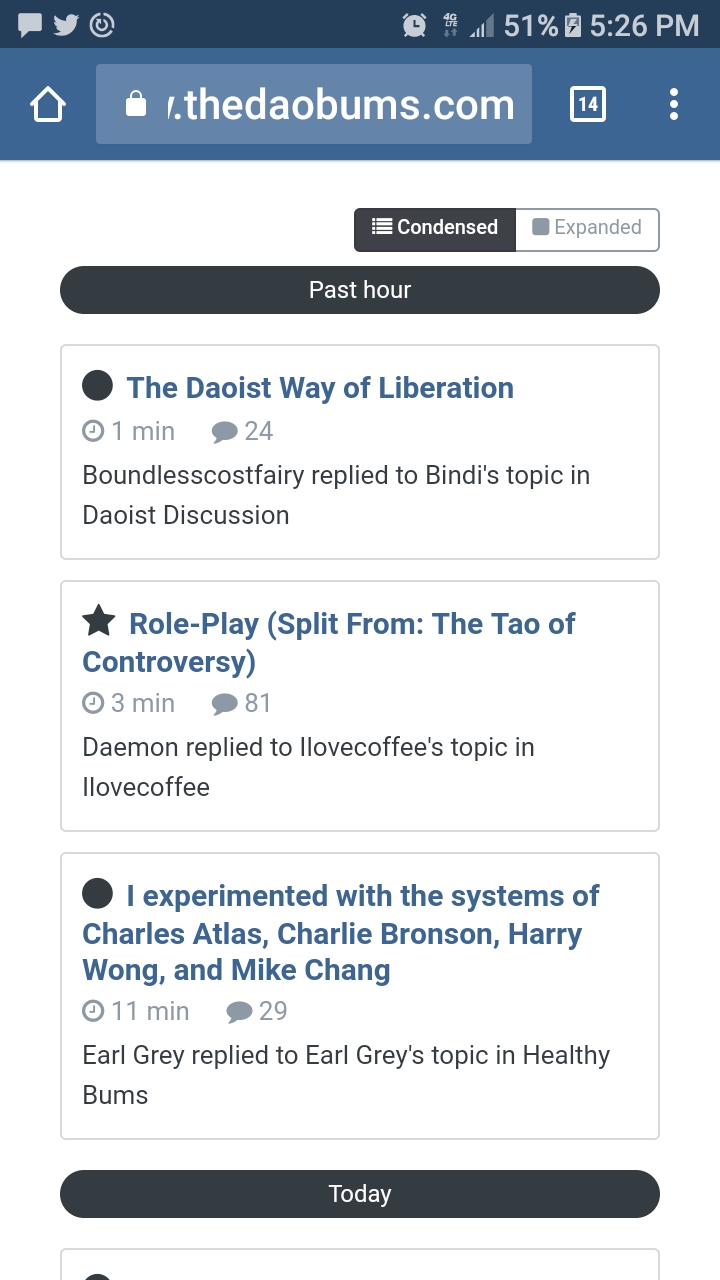Tap the 29 replies count
This screenshot has width=720, height=1280.
pyautogui.click(x=272, y=1011)
